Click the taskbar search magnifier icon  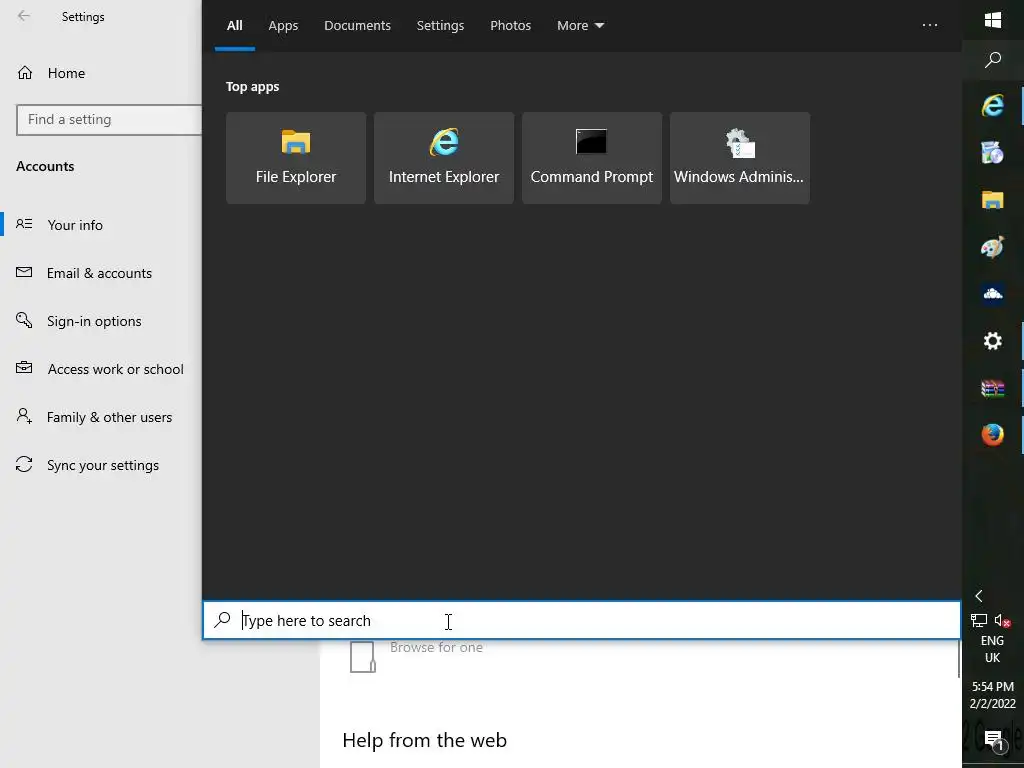coord(993,60)
